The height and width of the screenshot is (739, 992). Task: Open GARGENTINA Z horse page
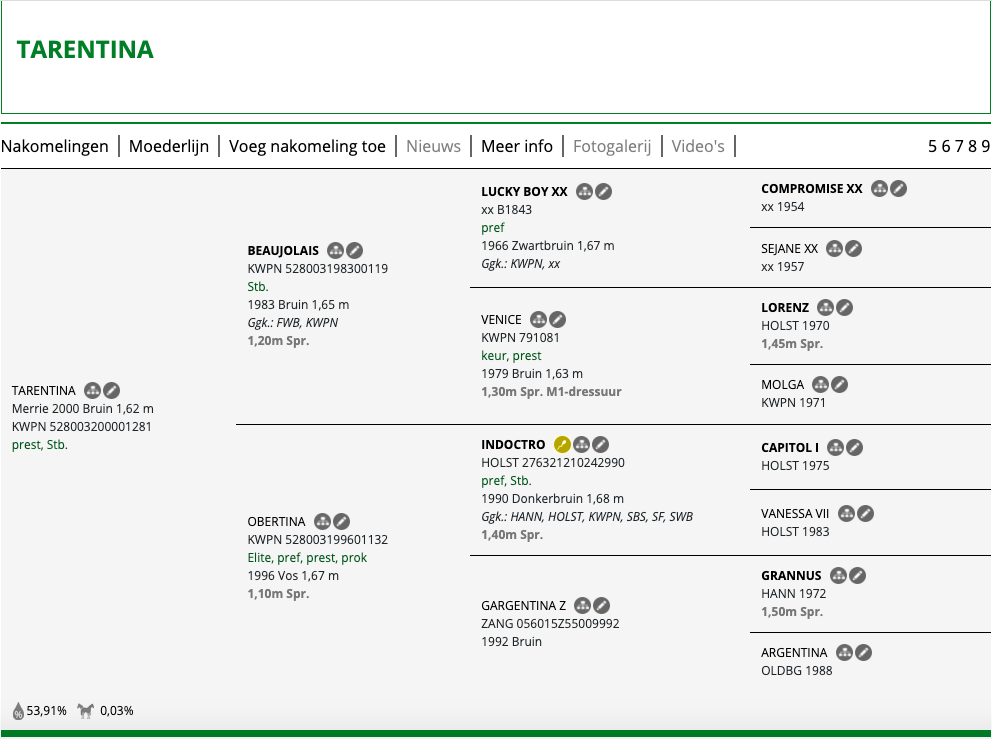click(523, 606)
